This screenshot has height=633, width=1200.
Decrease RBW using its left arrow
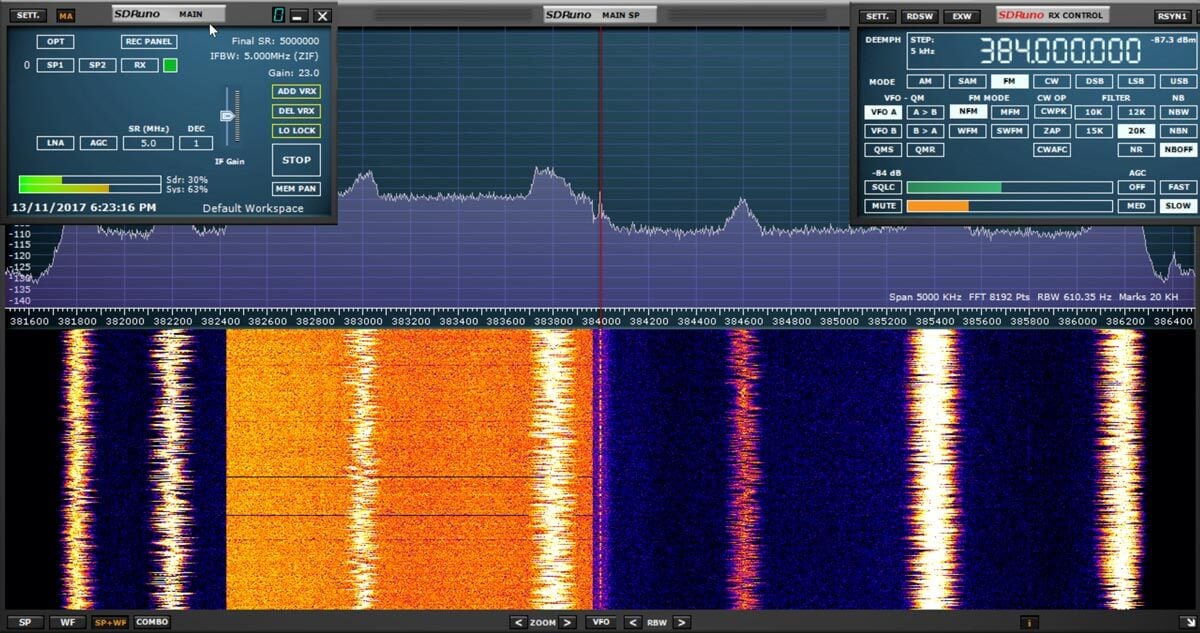(633, 621)
